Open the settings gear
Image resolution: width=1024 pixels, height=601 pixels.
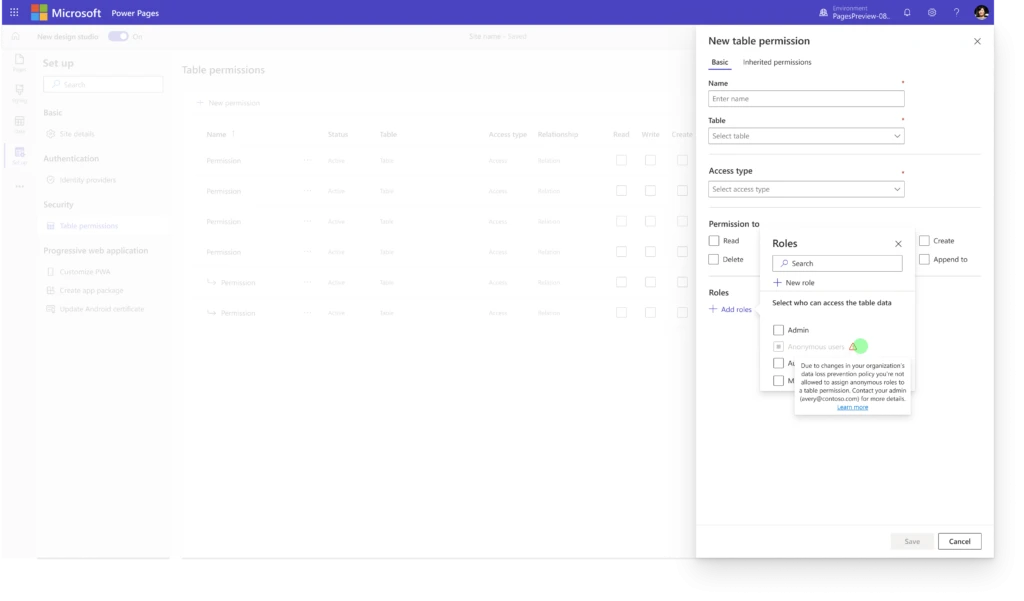click(931, 13)
